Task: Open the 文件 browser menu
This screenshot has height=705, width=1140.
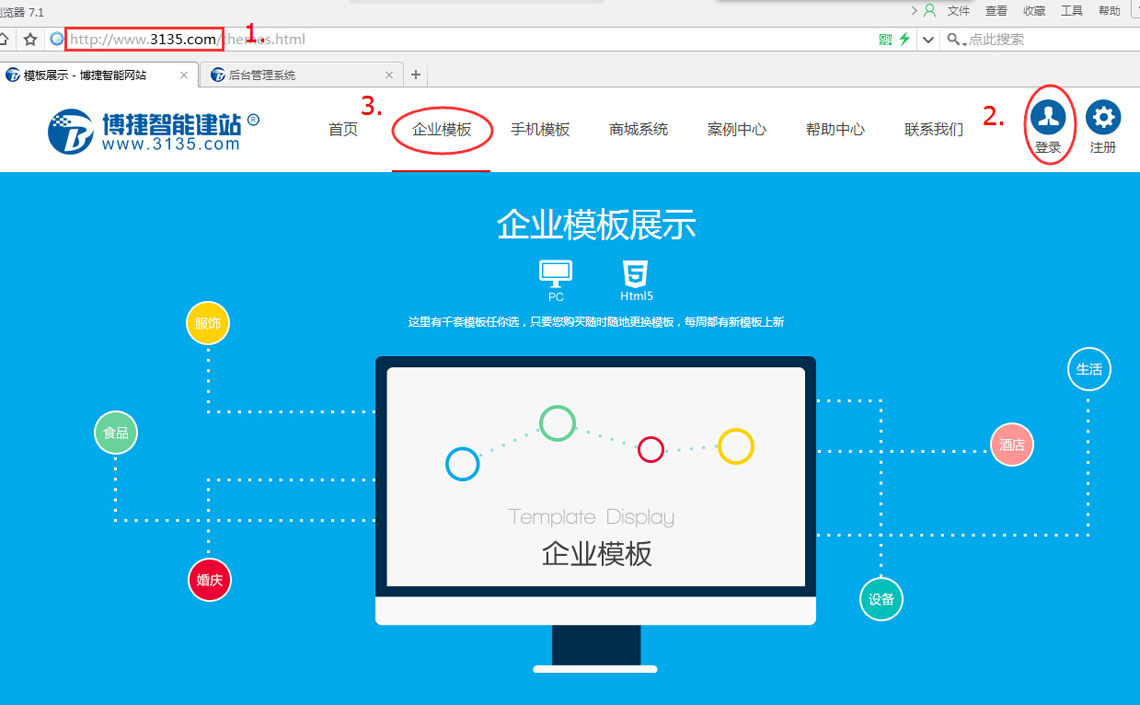Action: pyautogui.click(x=959, y=11)
